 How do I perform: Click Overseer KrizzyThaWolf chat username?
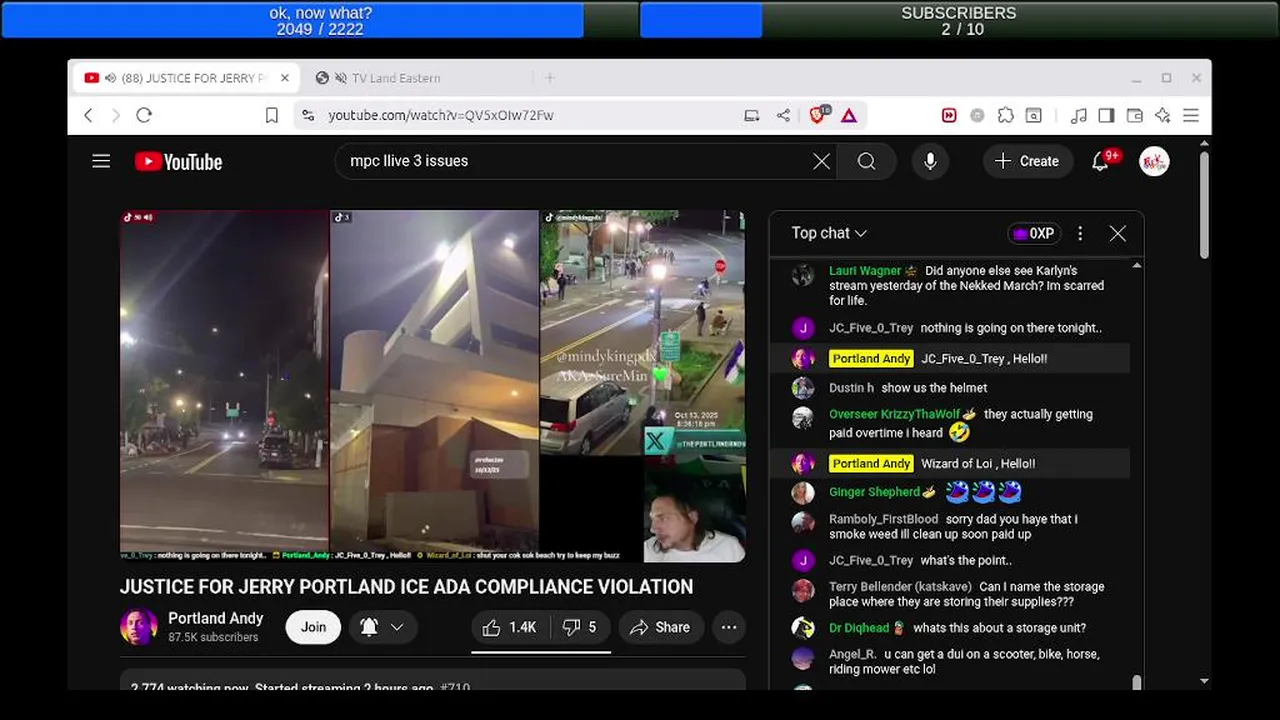pos(894,414)
